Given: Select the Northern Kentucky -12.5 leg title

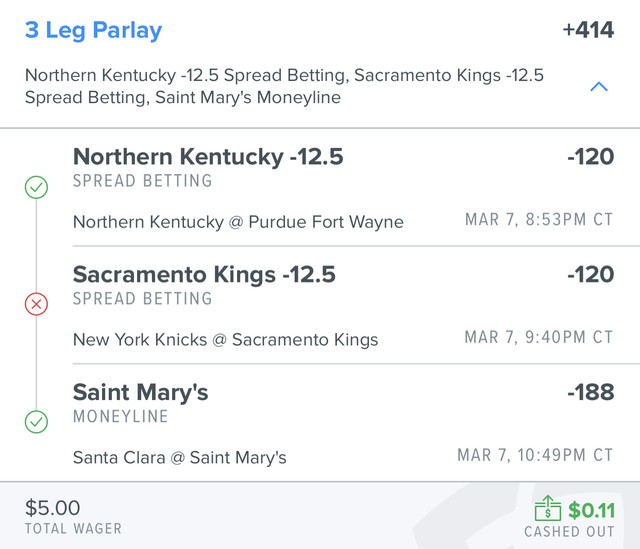Looking at the screenshot, I should tap(208, 157).
